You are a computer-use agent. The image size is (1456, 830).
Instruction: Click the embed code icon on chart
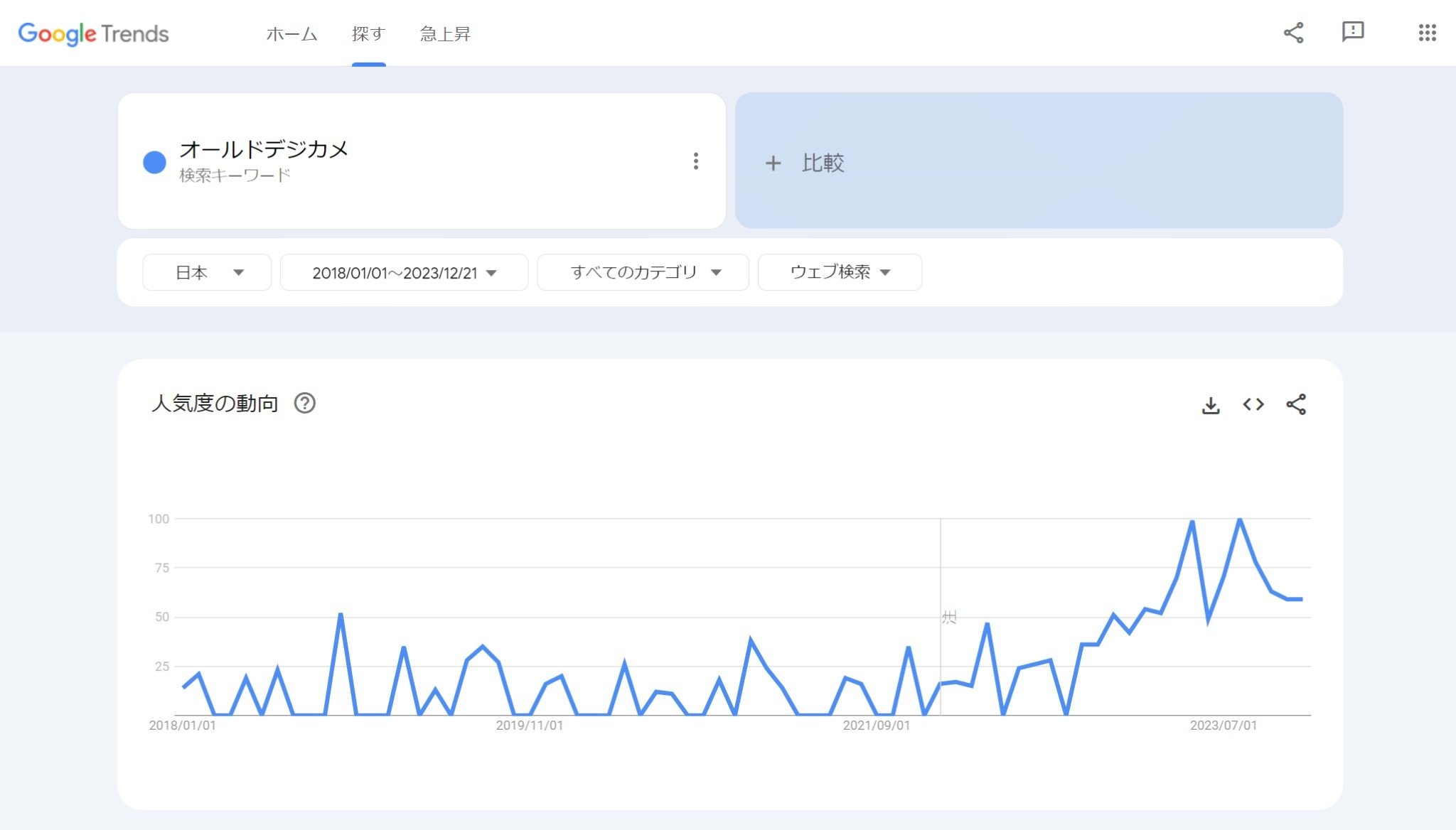pyautogui.click(x=1253, y=404)
